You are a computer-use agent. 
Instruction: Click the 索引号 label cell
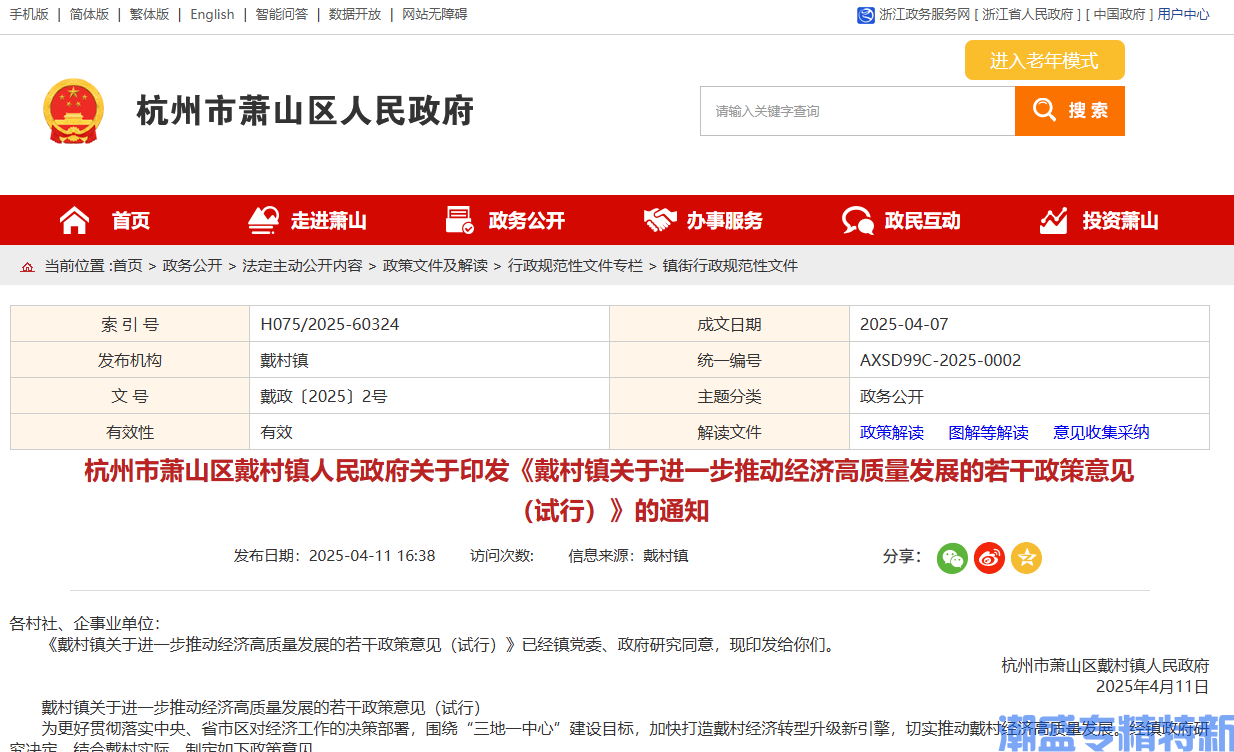click(x=130, y=324)
